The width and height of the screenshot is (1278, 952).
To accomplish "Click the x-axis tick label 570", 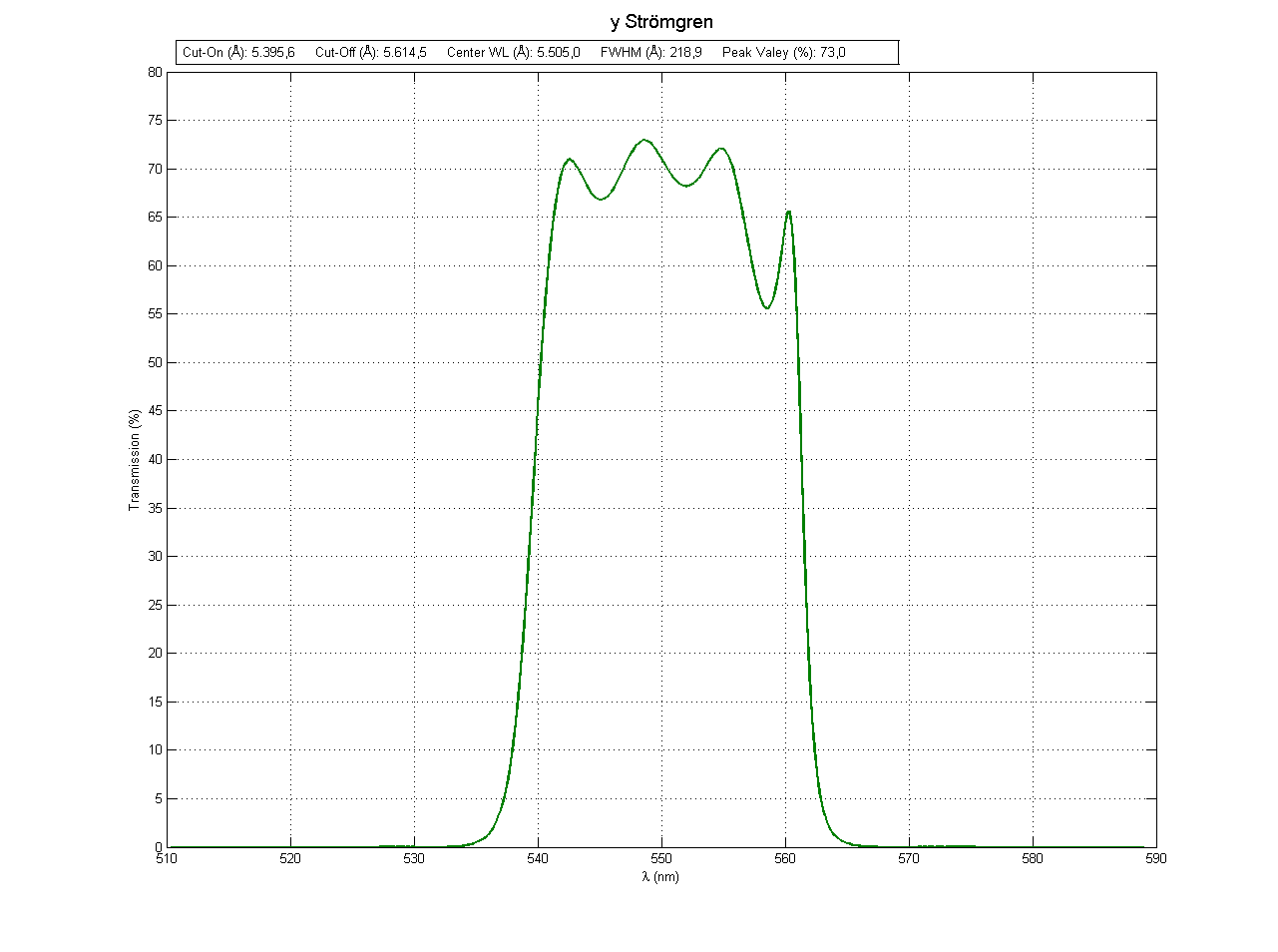I will (x=909, y=858).
